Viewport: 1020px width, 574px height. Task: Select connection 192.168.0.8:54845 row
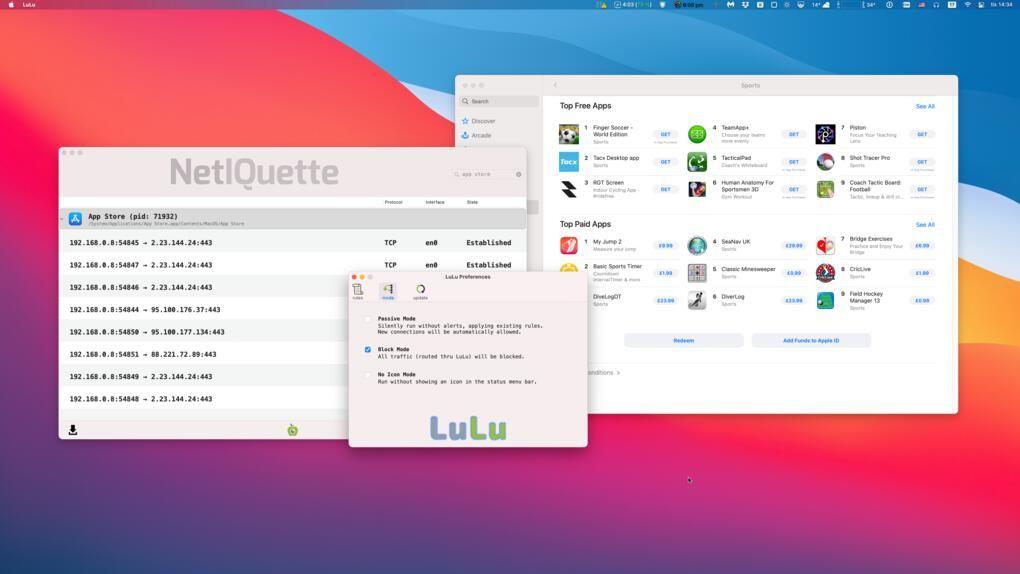[x=293, y=243]
